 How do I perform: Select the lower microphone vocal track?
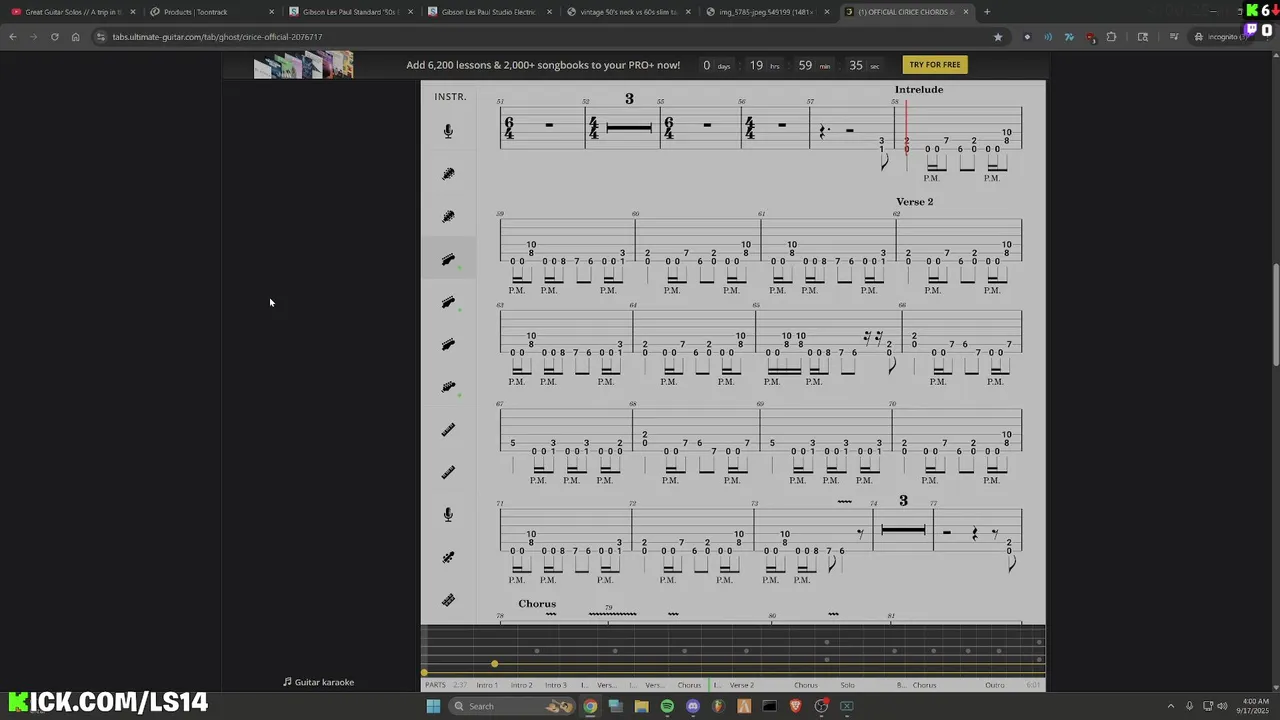coord(448,515)
